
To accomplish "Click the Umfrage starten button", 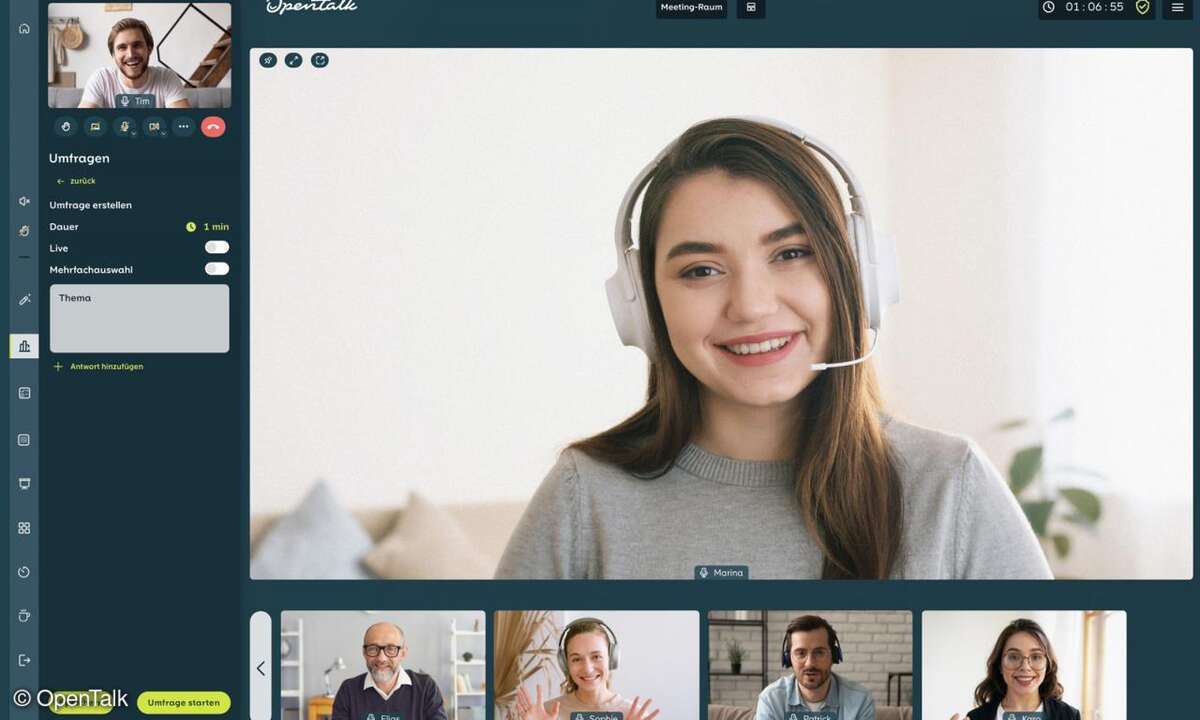I will coord(184,703).
